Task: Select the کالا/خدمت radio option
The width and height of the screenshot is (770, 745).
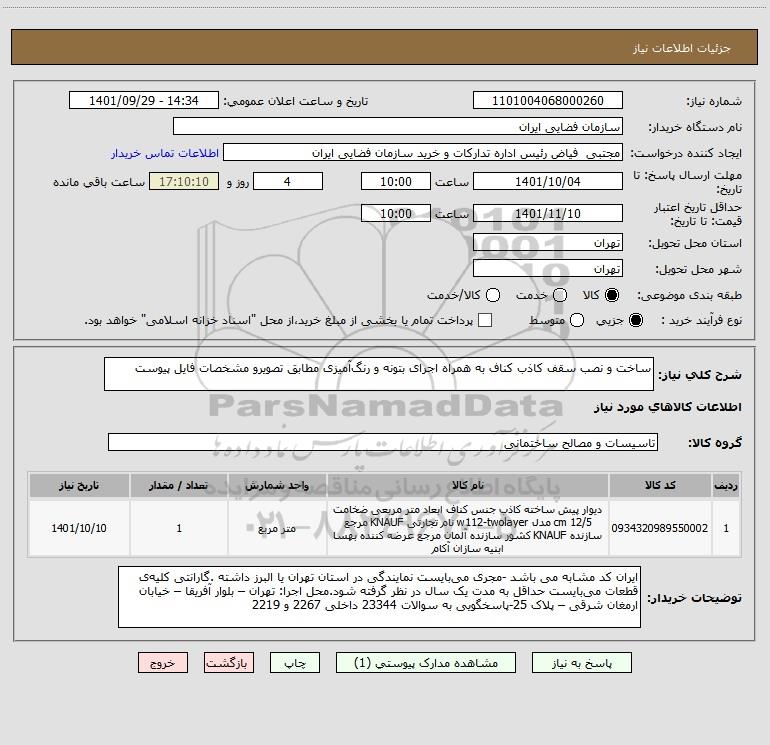Action: click(x=493, y=295)
